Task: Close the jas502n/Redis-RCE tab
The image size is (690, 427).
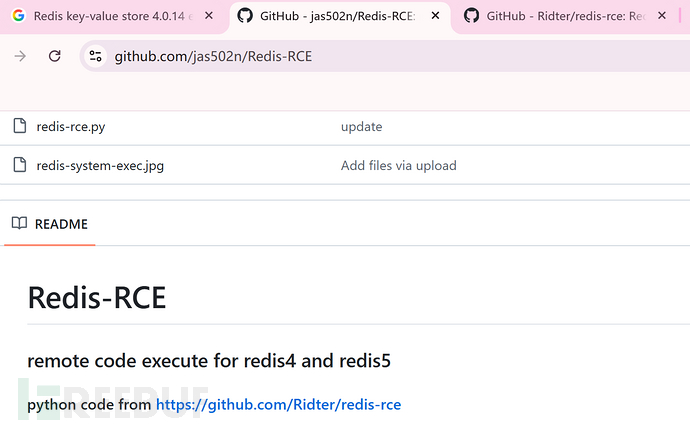Action: click(x=435, y=16)
